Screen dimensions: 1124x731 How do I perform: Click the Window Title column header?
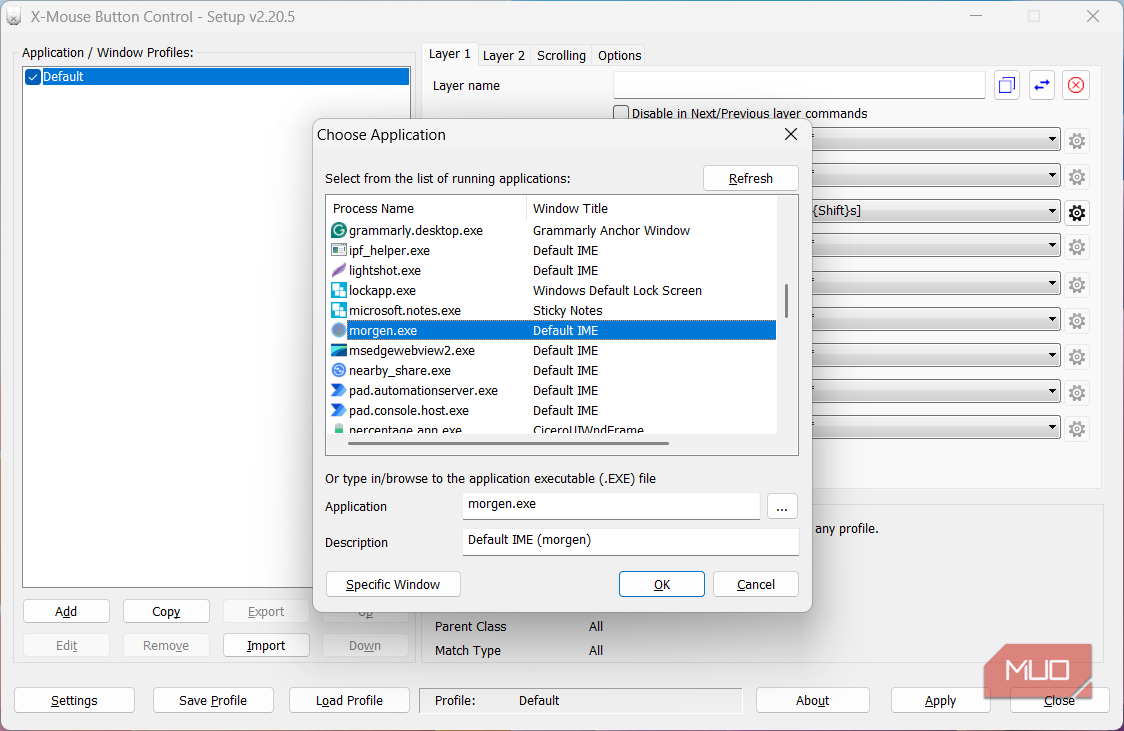pyautogui.click(x=651, y=209)
